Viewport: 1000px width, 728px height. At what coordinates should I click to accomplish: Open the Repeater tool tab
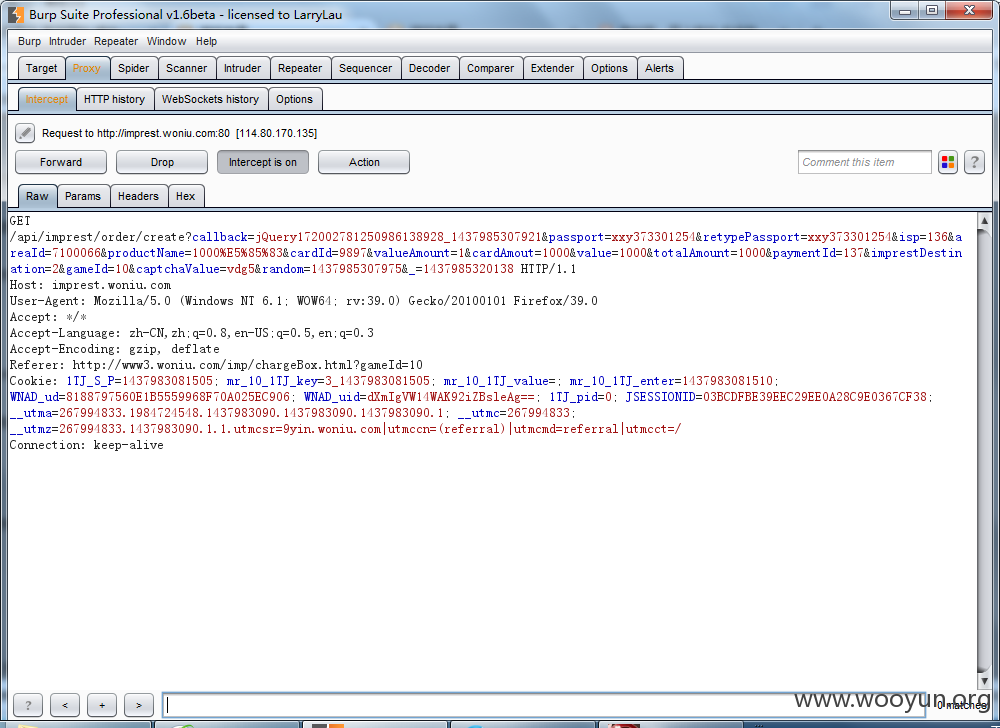[x=300, y=68]
